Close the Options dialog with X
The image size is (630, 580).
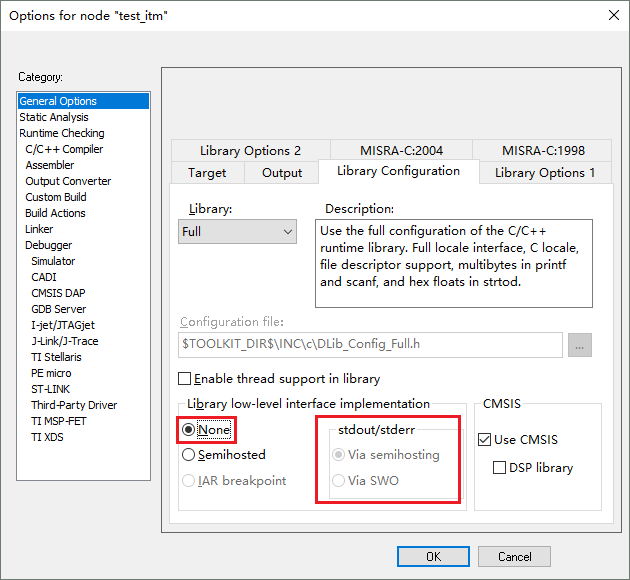pos(614,15)
